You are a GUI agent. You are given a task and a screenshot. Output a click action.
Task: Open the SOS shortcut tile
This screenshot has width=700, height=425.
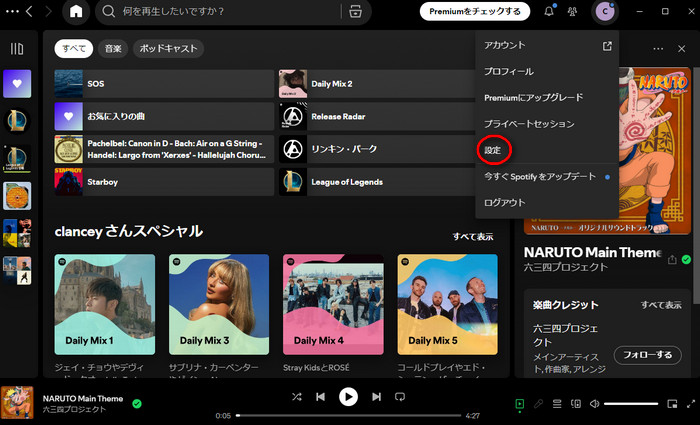[164, 83]
